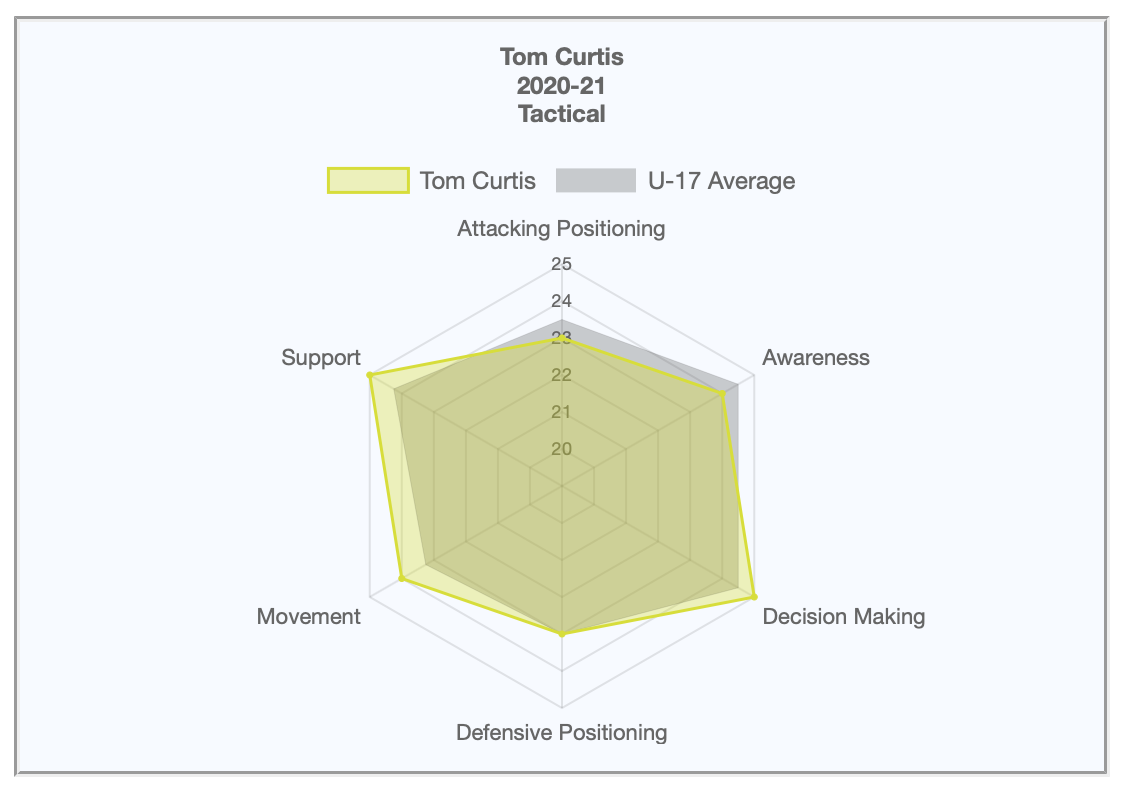
Task: Click the Tom Curtis legend label
Action: tap(477, 181)
